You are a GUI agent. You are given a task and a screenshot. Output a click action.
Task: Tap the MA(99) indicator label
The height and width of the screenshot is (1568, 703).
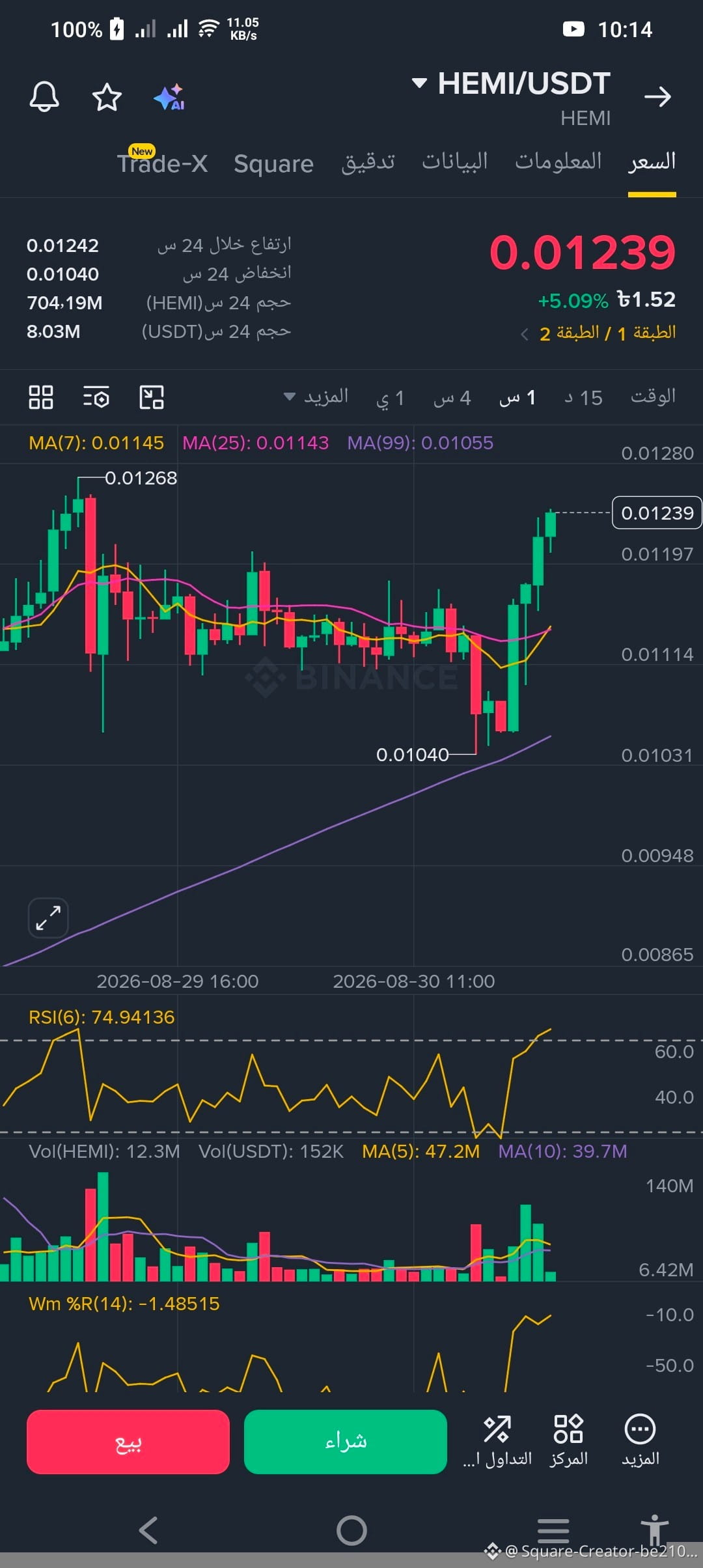click(x=420, y=443)
